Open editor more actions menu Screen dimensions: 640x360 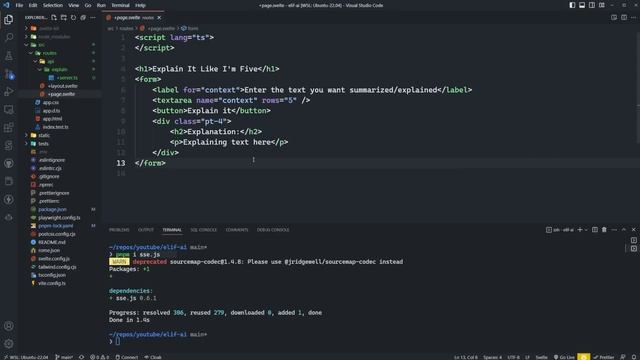(633, 18)
